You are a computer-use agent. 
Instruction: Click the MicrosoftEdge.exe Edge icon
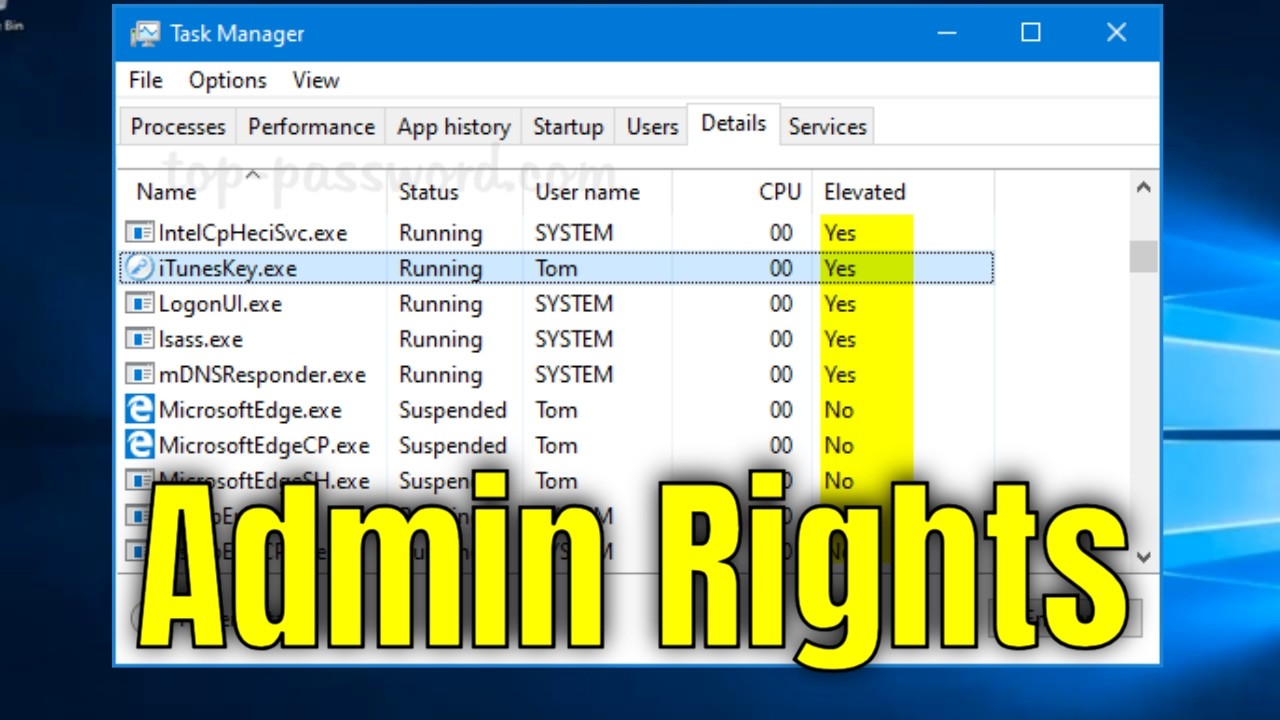tap(139, 410)
